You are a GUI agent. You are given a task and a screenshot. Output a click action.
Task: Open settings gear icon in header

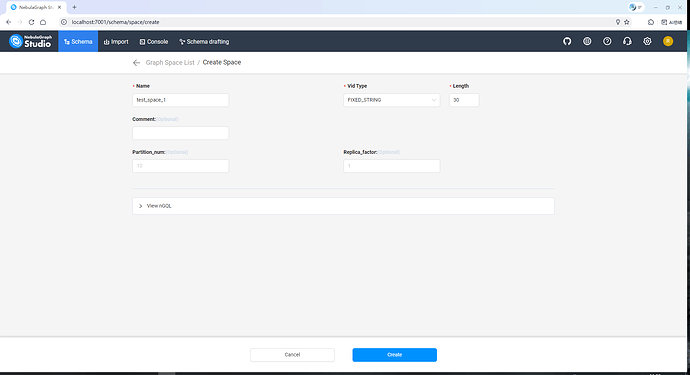(647, 41)
